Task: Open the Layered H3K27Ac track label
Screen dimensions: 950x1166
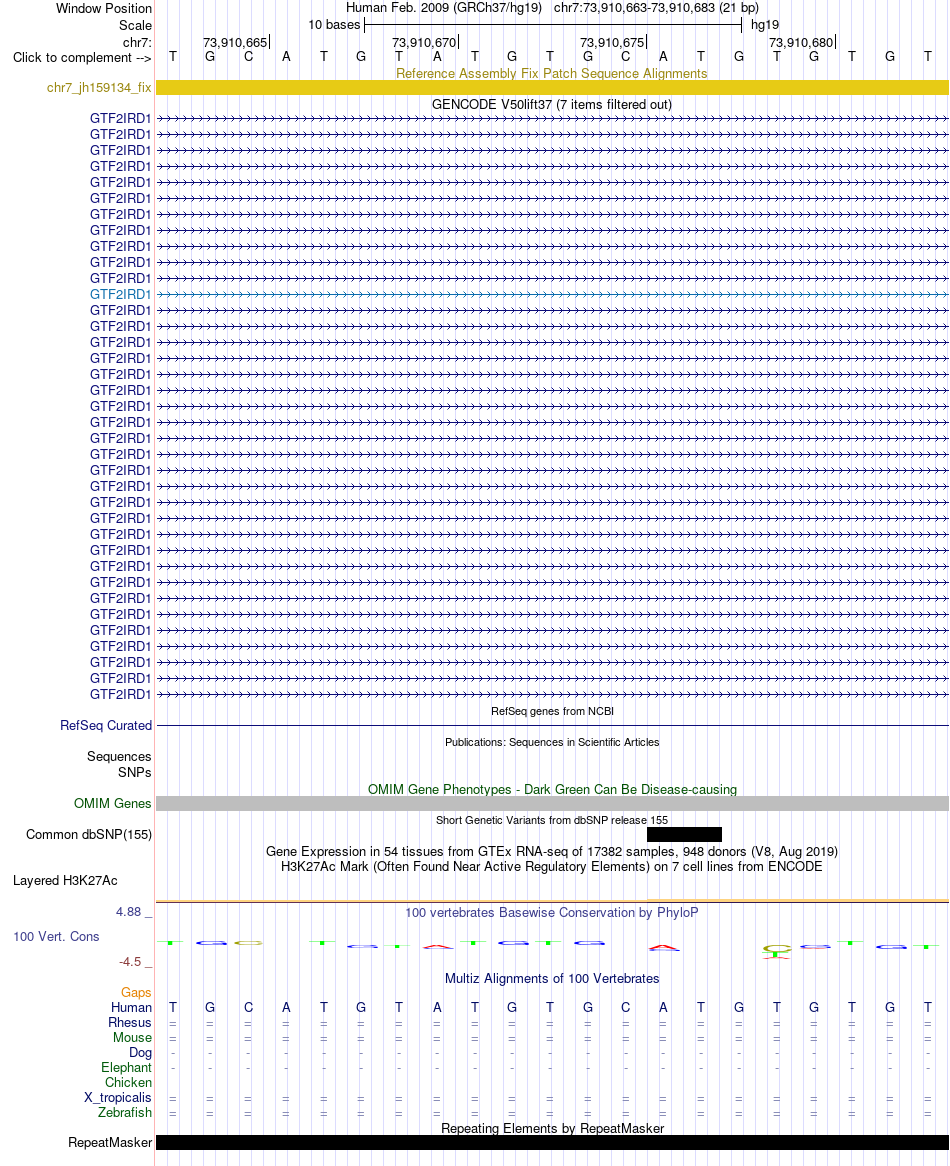Action: 65,880
